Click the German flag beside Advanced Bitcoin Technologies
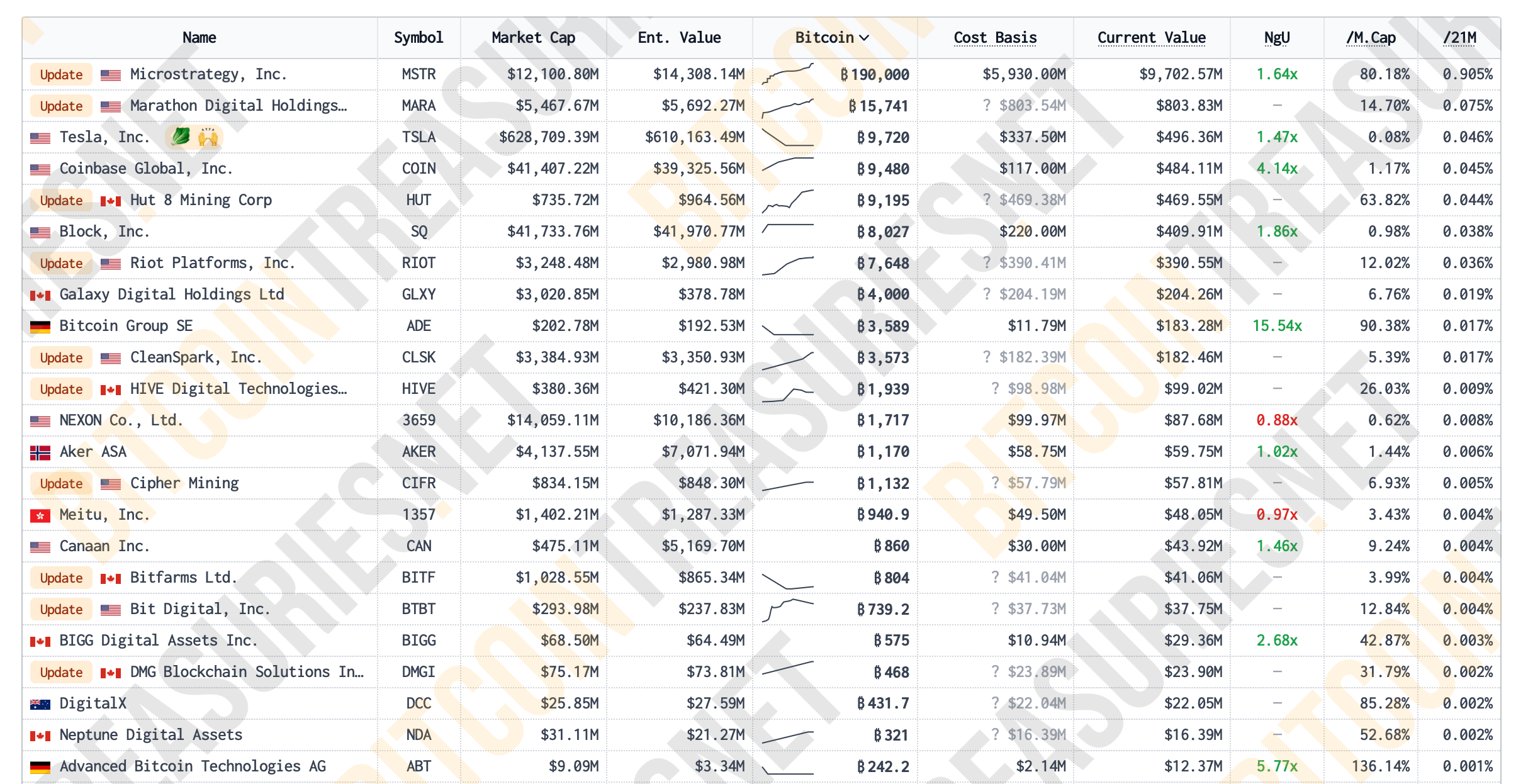 [40, 767]
